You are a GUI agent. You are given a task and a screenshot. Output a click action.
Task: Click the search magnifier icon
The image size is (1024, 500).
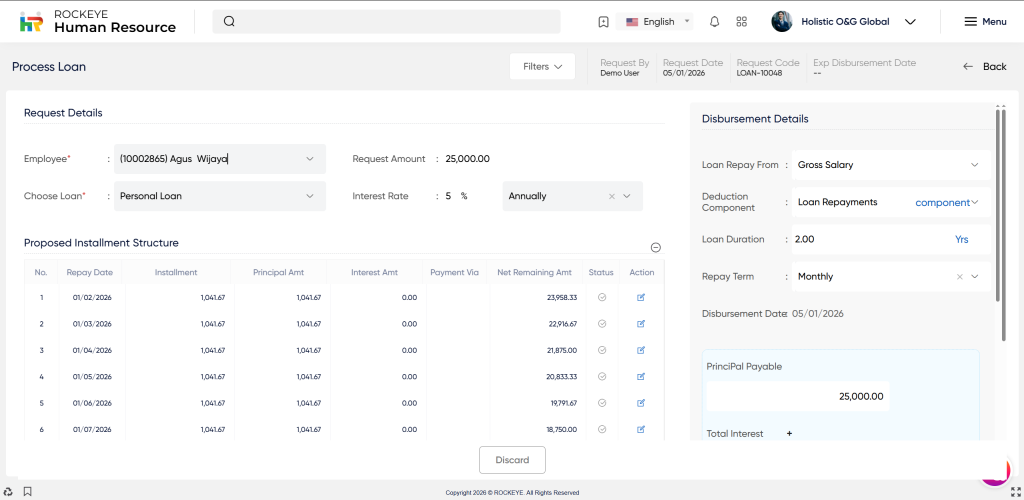[x=229, y=22]
